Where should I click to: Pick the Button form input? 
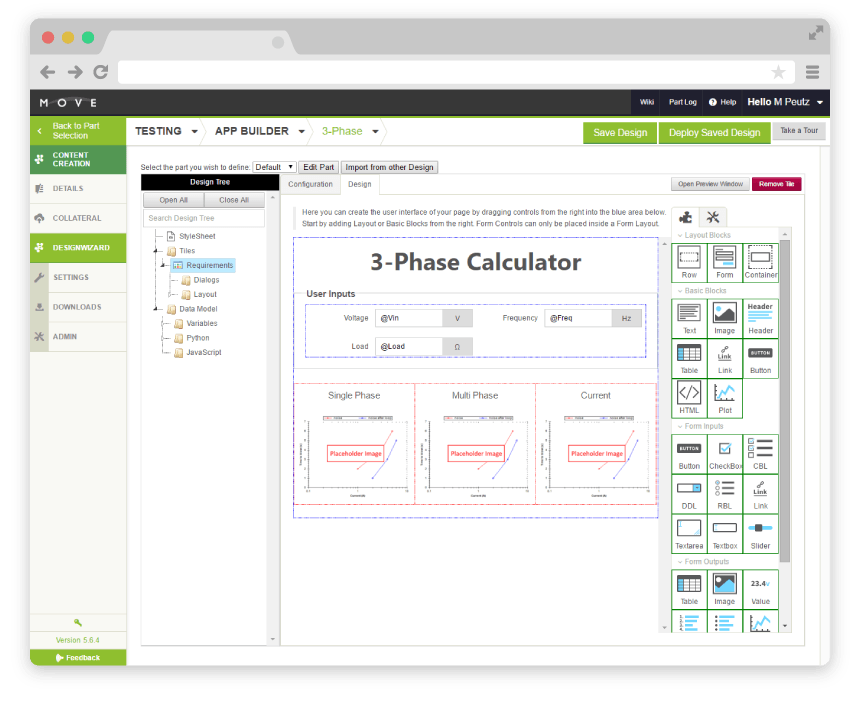tap(689, 454)
